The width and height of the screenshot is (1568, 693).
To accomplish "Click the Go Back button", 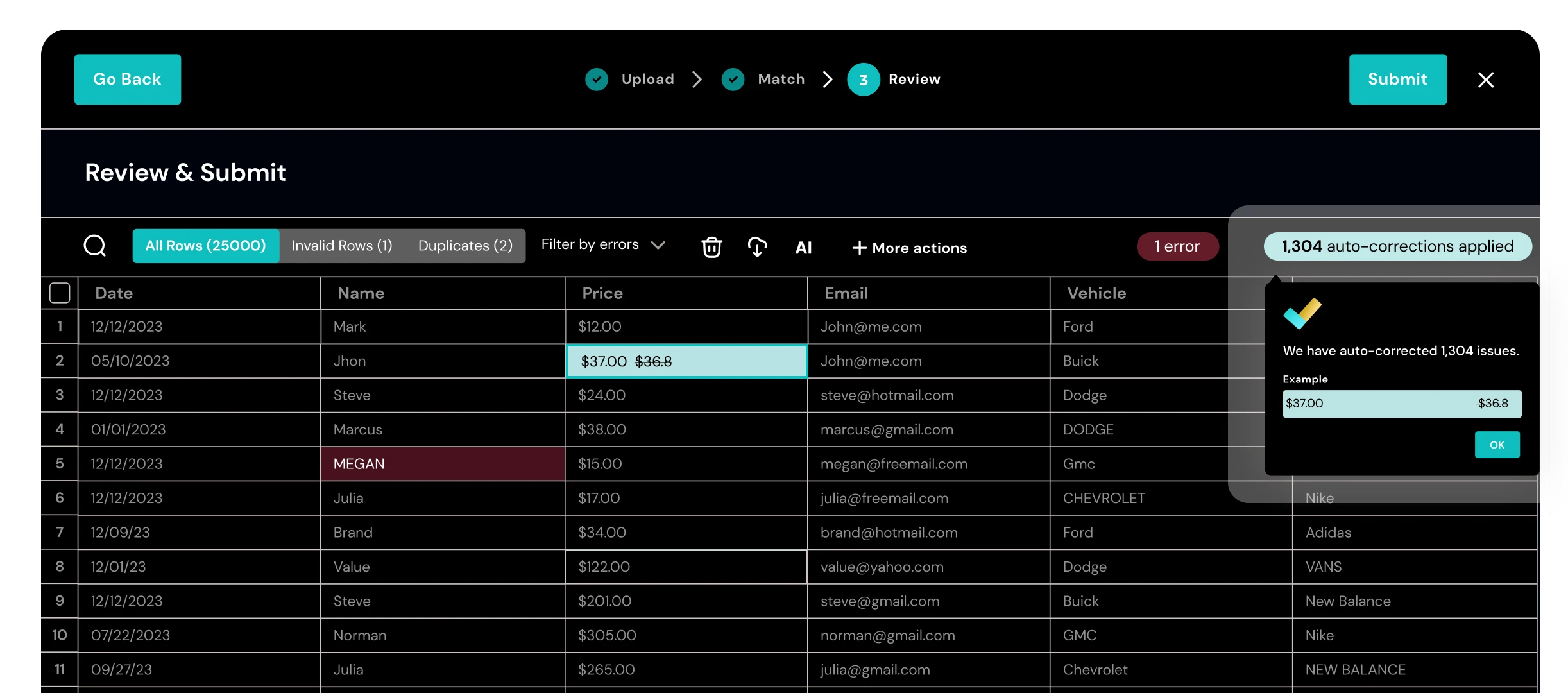I will click(127, 80).
